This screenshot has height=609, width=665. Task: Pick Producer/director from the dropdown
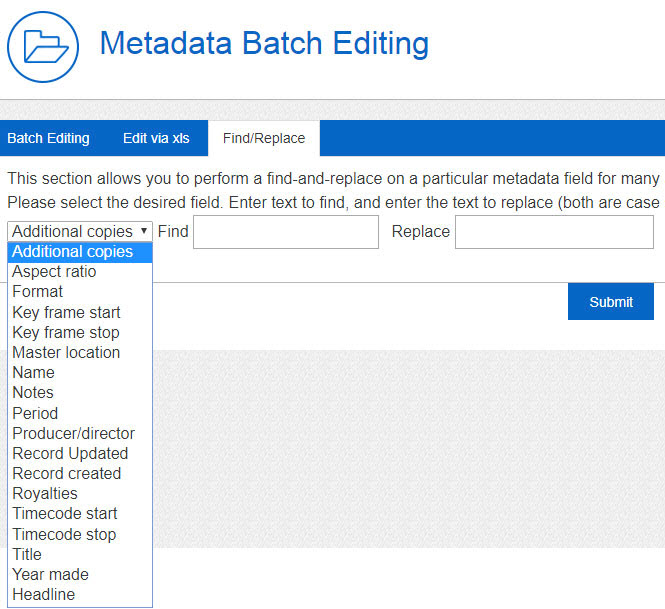click(x=74, y=433)
